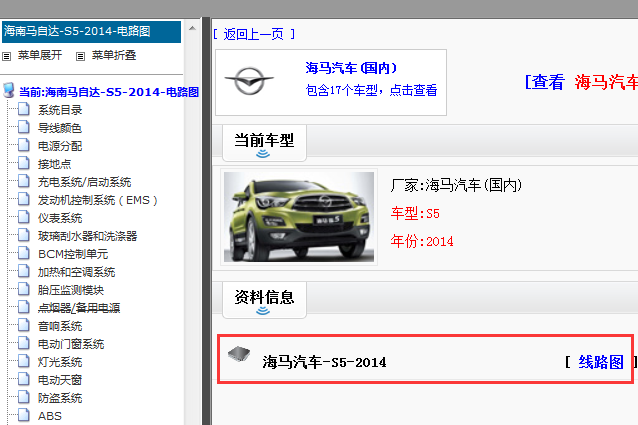Click the document icon next to 灯光系统
Viewport: 638px width, 425px height.
click(x=24, y=361)
